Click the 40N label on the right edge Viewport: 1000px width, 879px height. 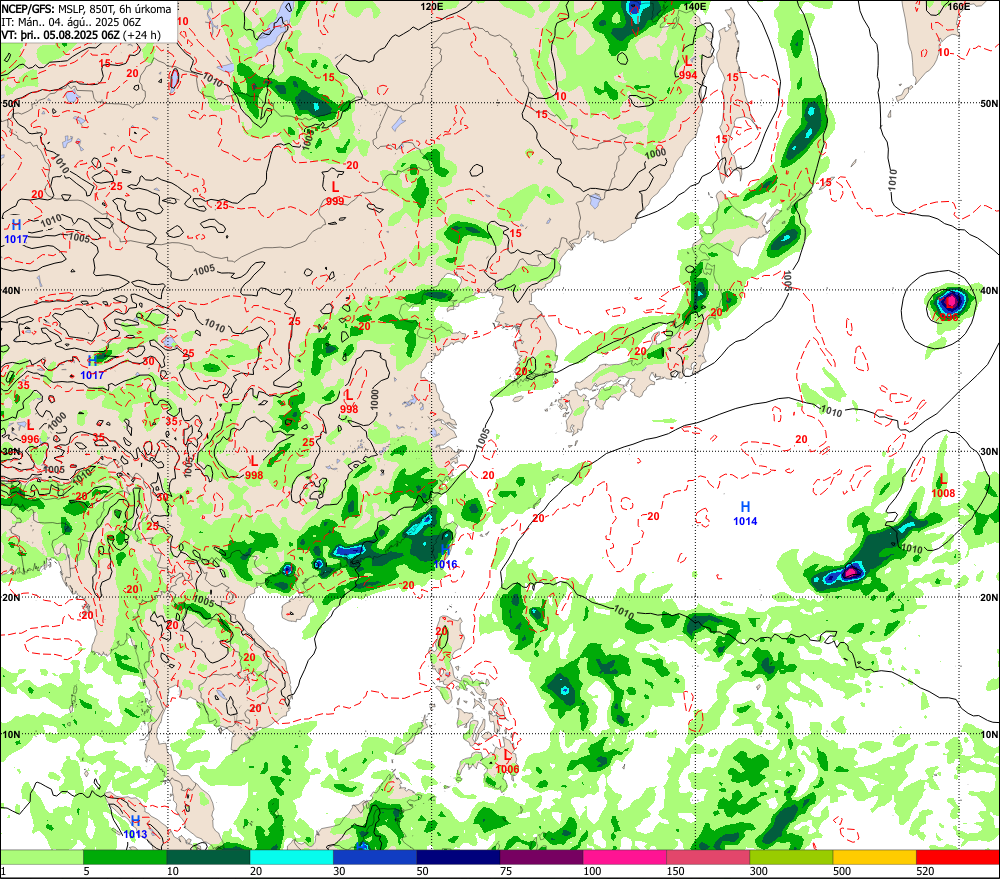tap(989, 290)
